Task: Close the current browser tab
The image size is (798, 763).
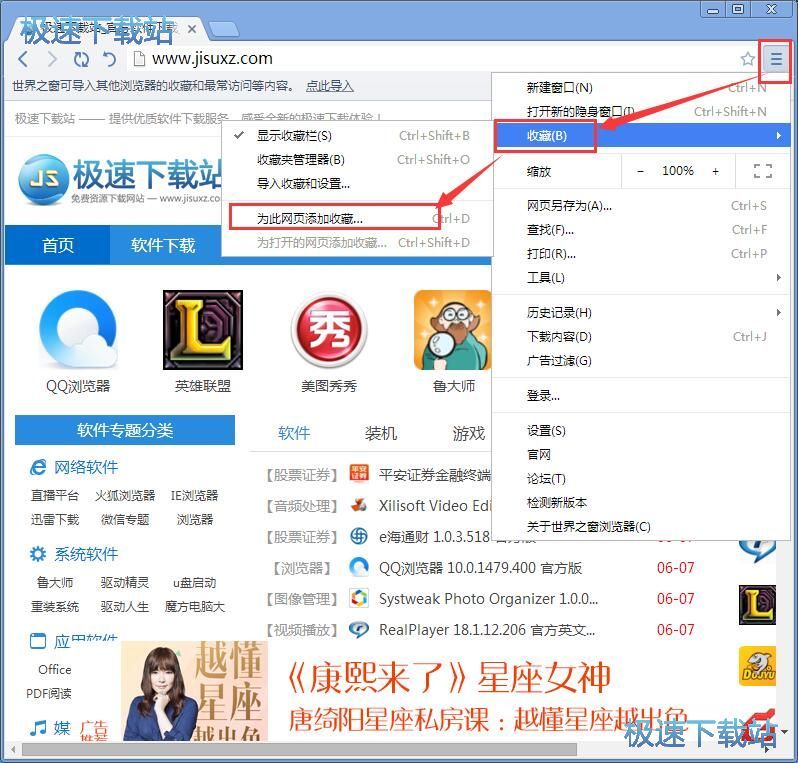Action: (192, 29)
